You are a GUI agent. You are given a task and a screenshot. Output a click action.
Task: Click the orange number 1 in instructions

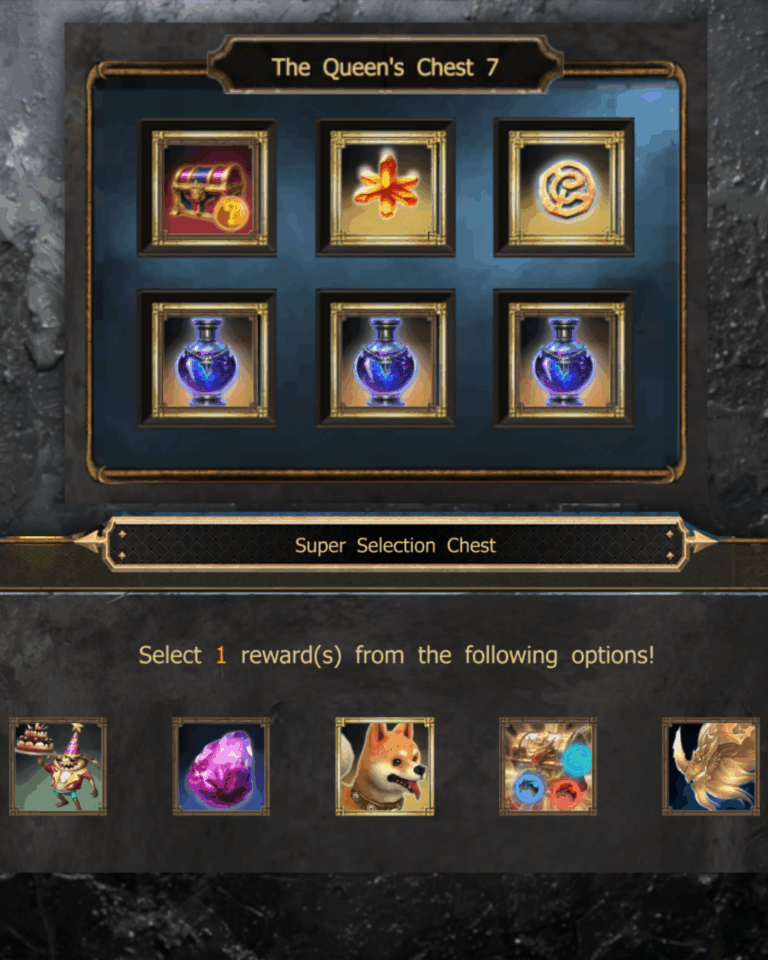tap(221, 656)
